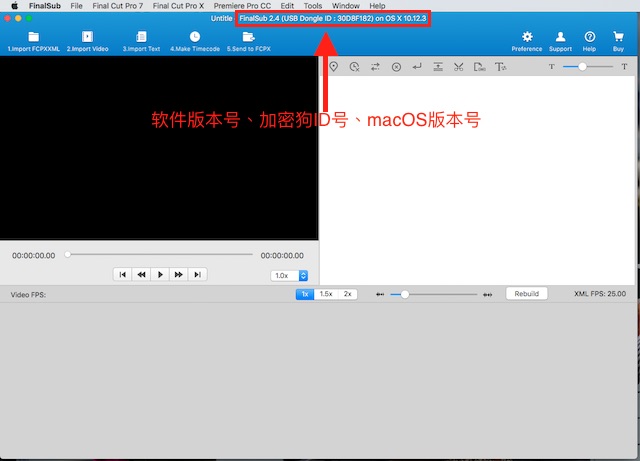Click the Buy shopping cart icon

coord(618,37)
